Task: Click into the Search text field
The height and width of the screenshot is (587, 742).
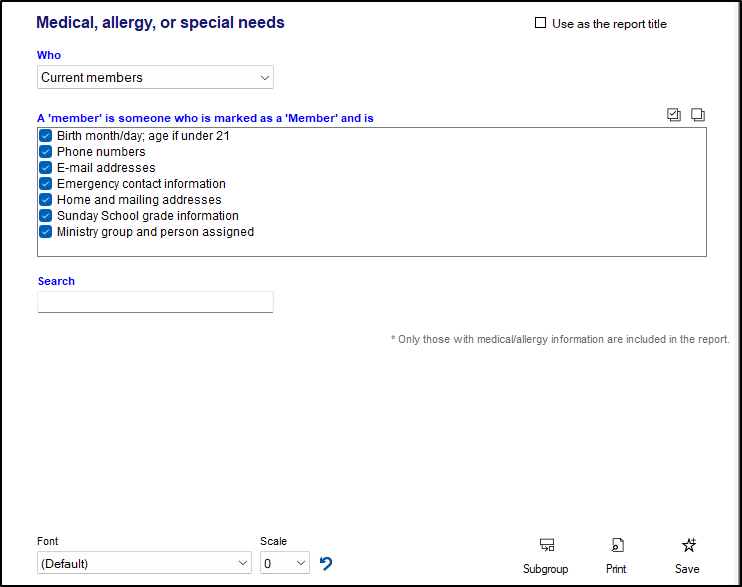Action: point(155,302)
